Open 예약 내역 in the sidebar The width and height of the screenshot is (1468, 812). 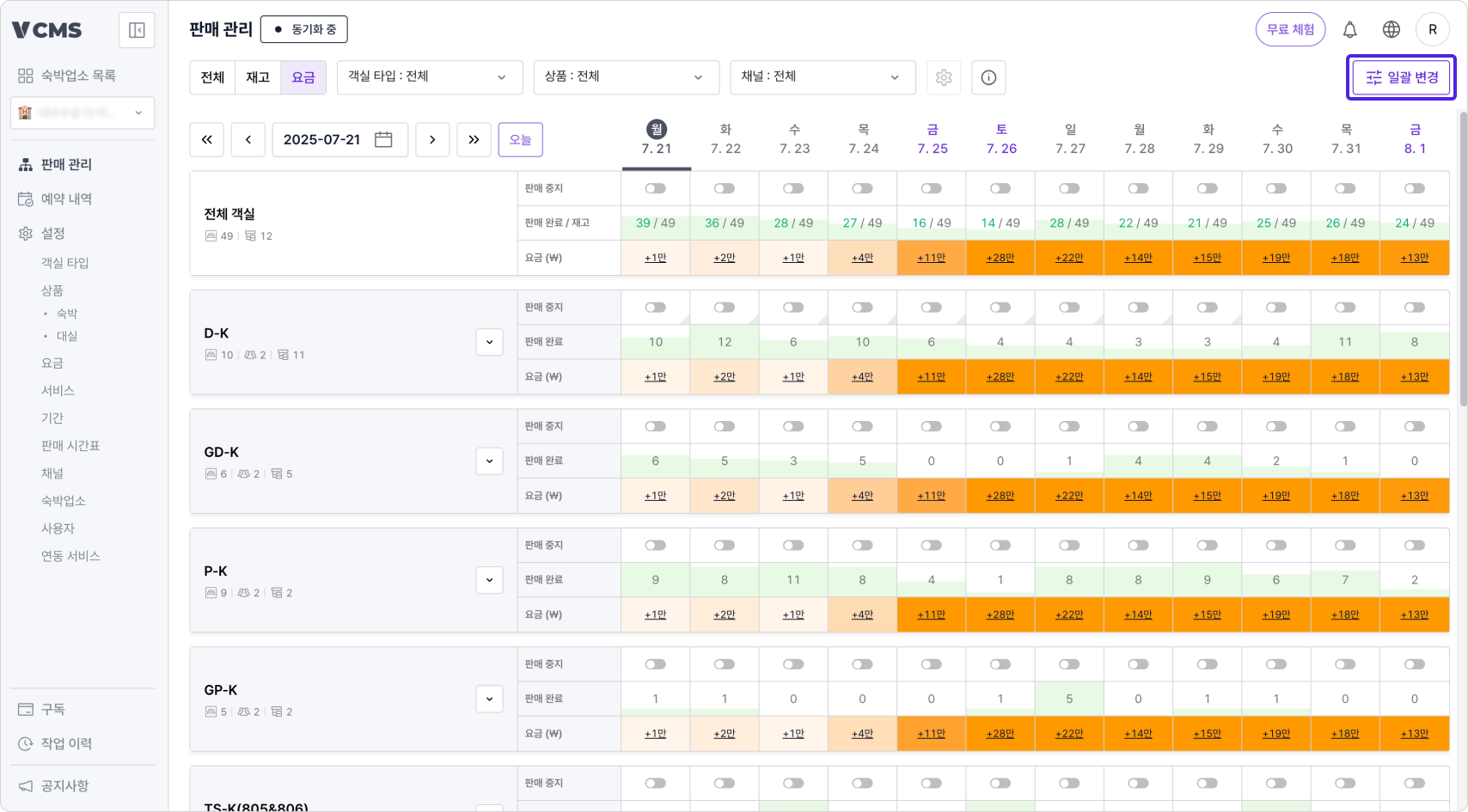(66, 199)
